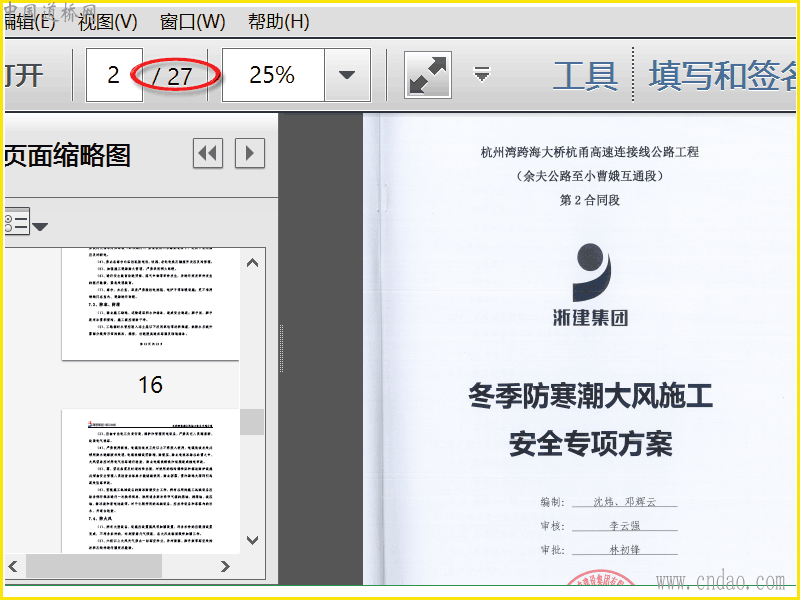Collapse thumbnails panel with double-left arrow
This screenshot has width=800, height=600.
click(208, 153)
